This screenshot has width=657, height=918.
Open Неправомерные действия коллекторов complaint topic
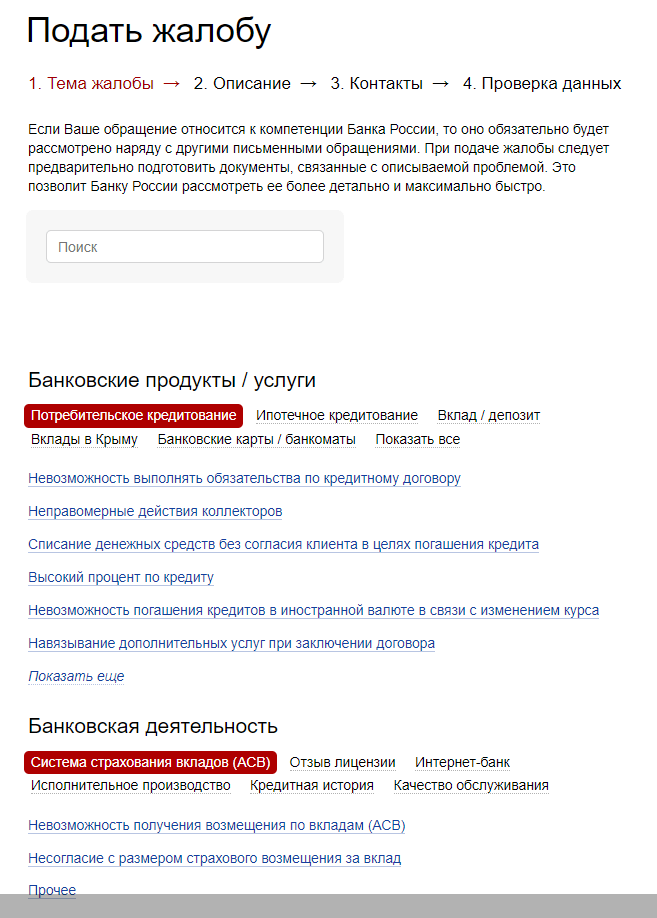coord(155,511)
